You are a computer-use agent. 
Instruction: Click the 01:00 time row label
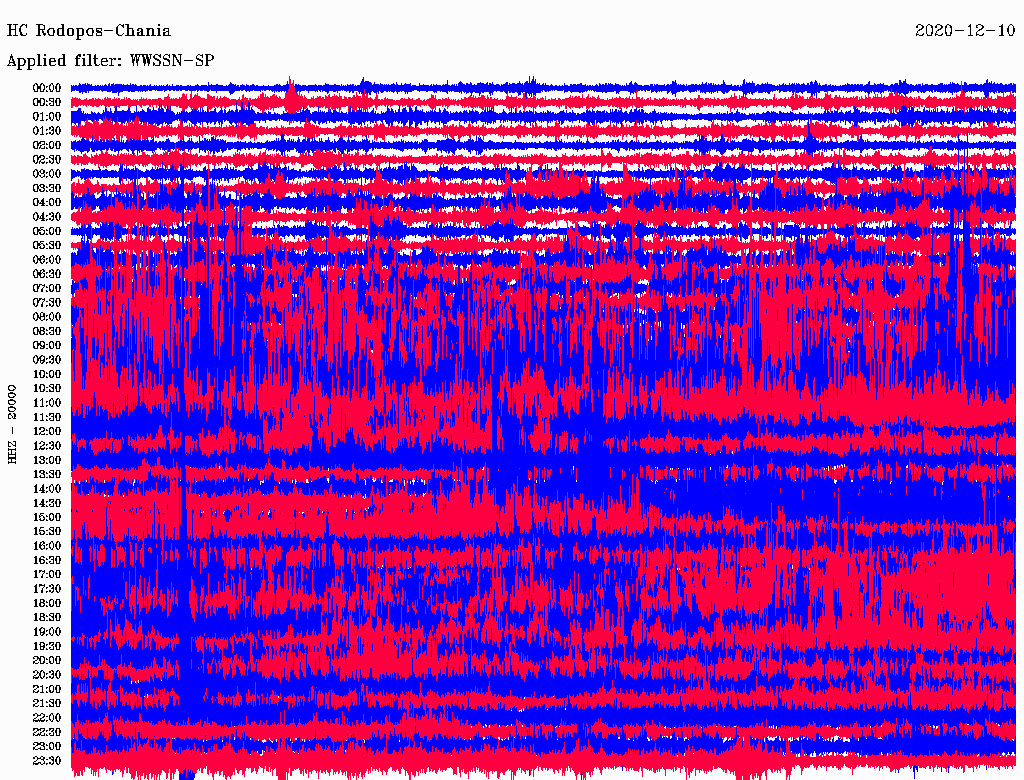click(x=47, y=116)
